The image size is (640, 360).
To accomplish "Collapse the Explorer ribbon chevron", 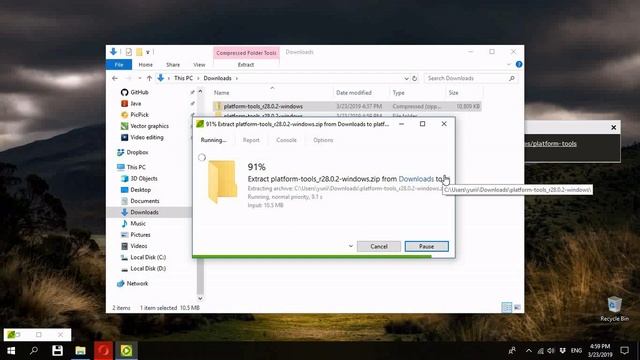I will pyautogui.click(x=509, y=64).
